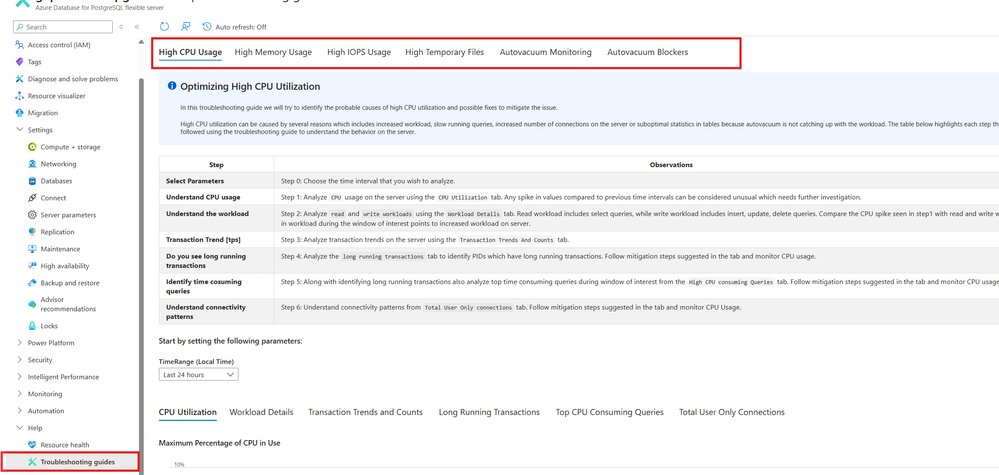Click the Server parameters gear icon
This screenshot has width=999, height=475.
32,215
